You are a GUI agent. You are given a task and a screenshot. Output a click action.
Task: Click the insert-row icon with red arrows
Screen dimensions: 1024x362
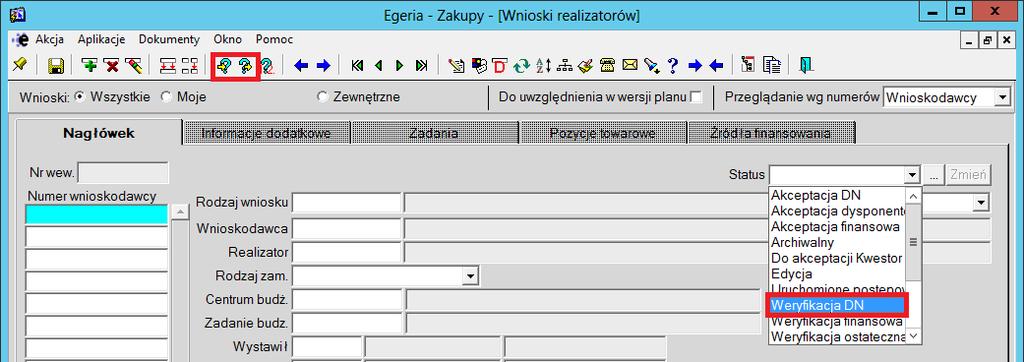[168, 65]
